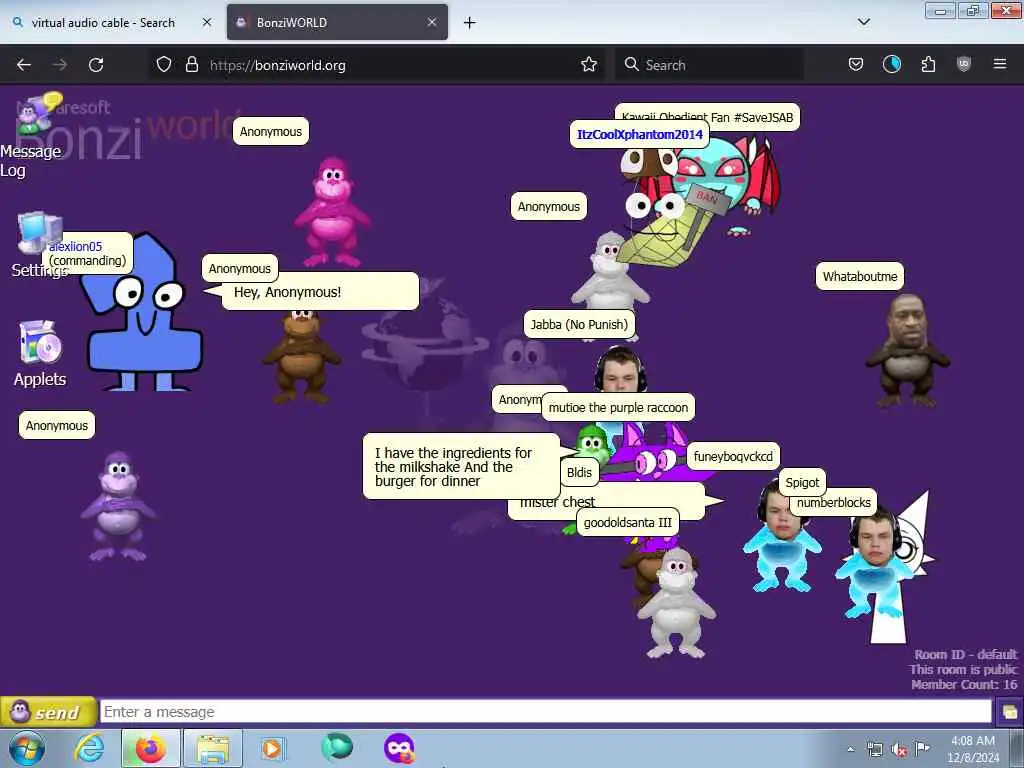Open File Explorer from taskbar
This screenshot has width=1024, height=768.
[213, 748]
